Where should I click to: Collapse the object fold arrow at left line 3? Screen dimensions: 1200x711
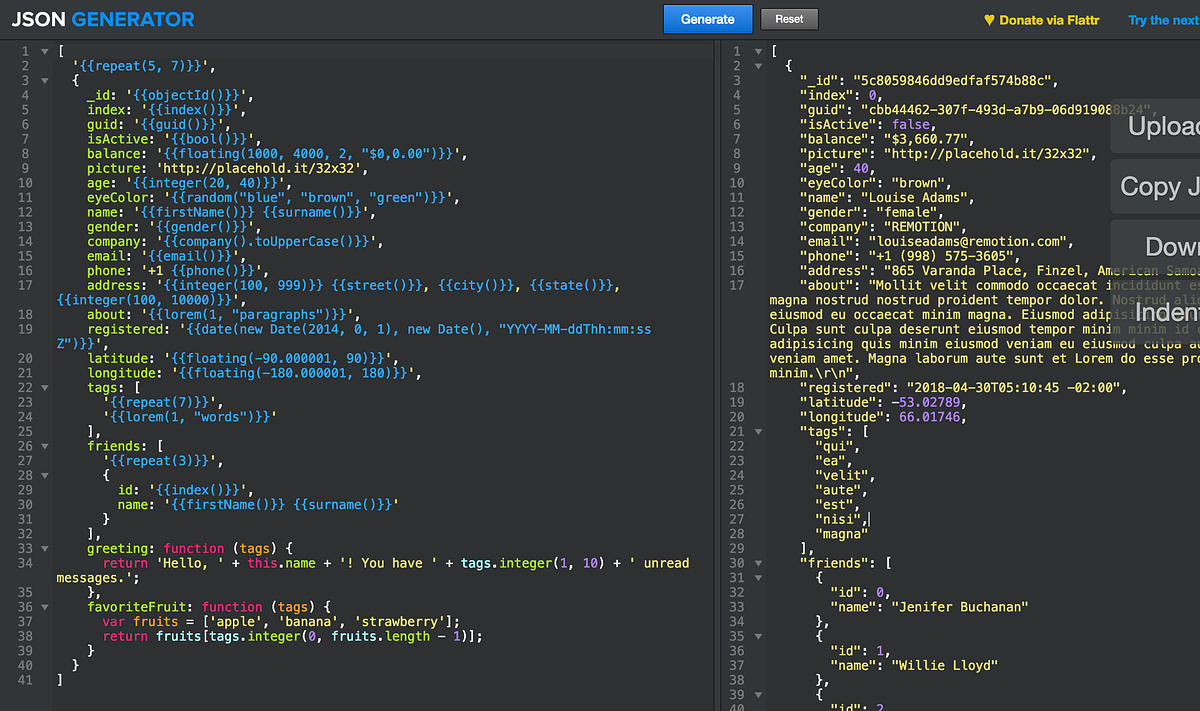click(x=44, y=80)
